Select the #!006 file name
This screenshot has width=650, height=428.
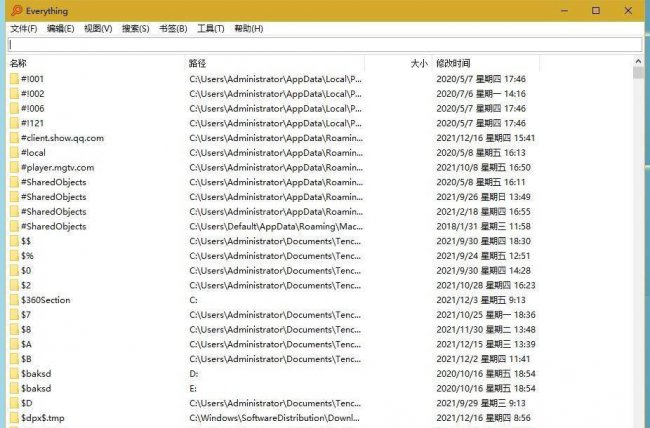point(32,108)
